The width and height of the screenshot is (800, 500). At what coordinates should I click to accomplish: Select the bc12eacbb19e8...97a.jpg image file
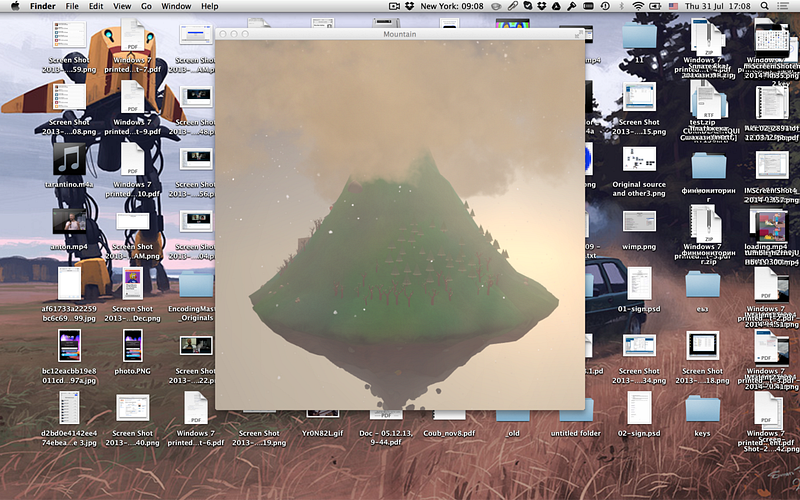coord(69,345)
